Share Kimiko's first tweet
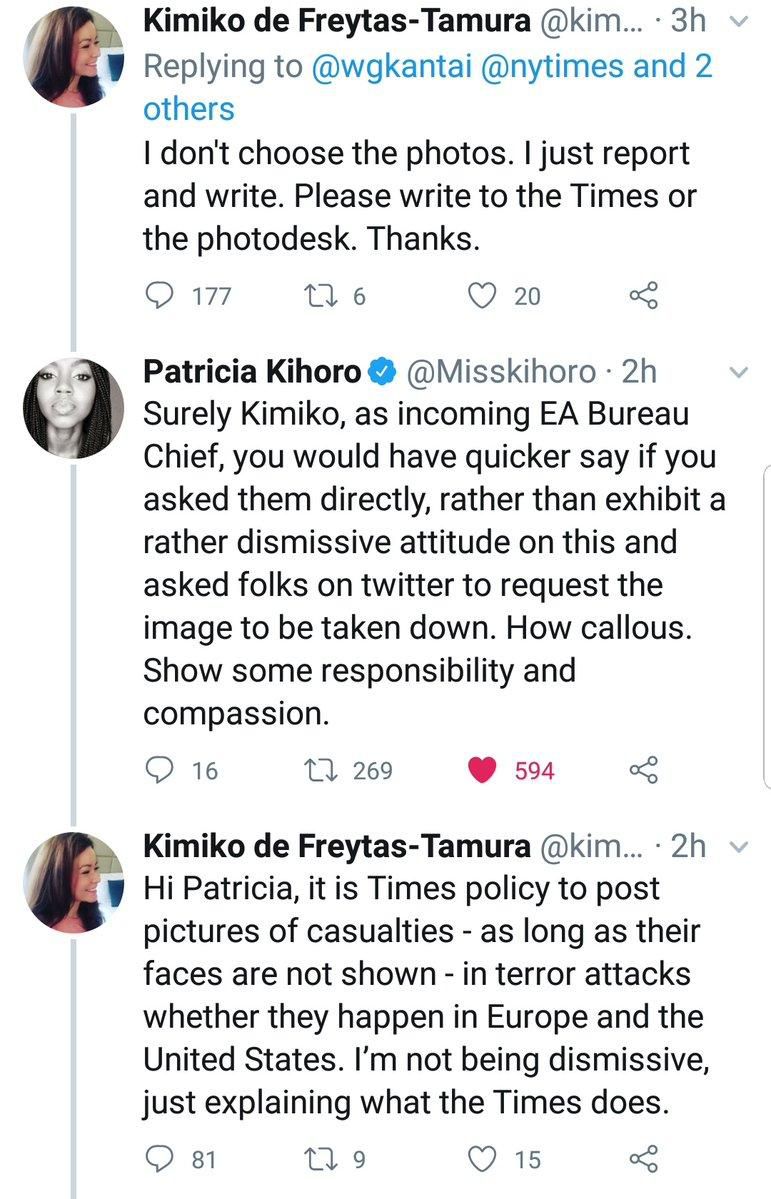 643,295
